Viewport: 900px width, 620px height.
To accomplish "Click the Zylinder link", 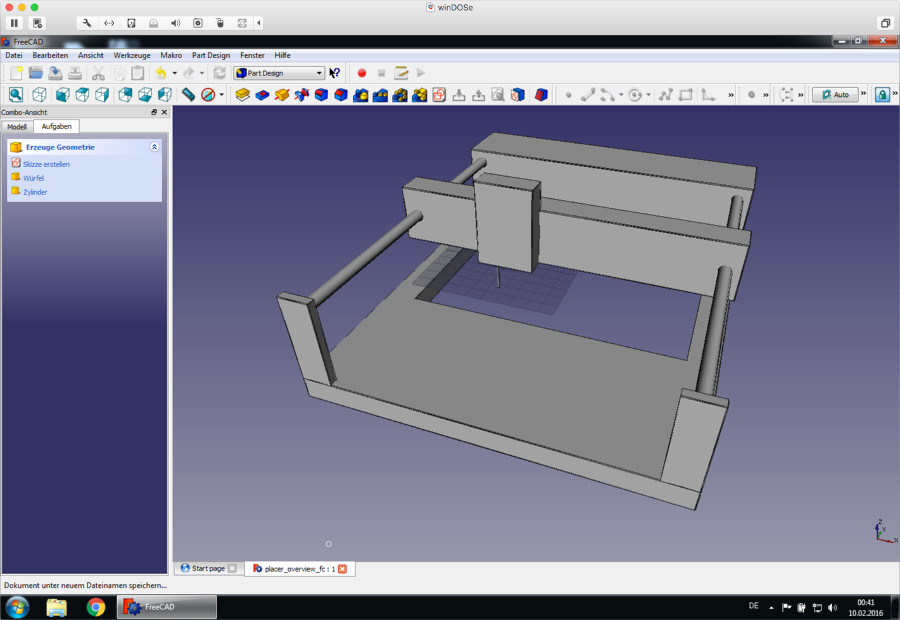I will pyautogui.click(x=35, y=192).
